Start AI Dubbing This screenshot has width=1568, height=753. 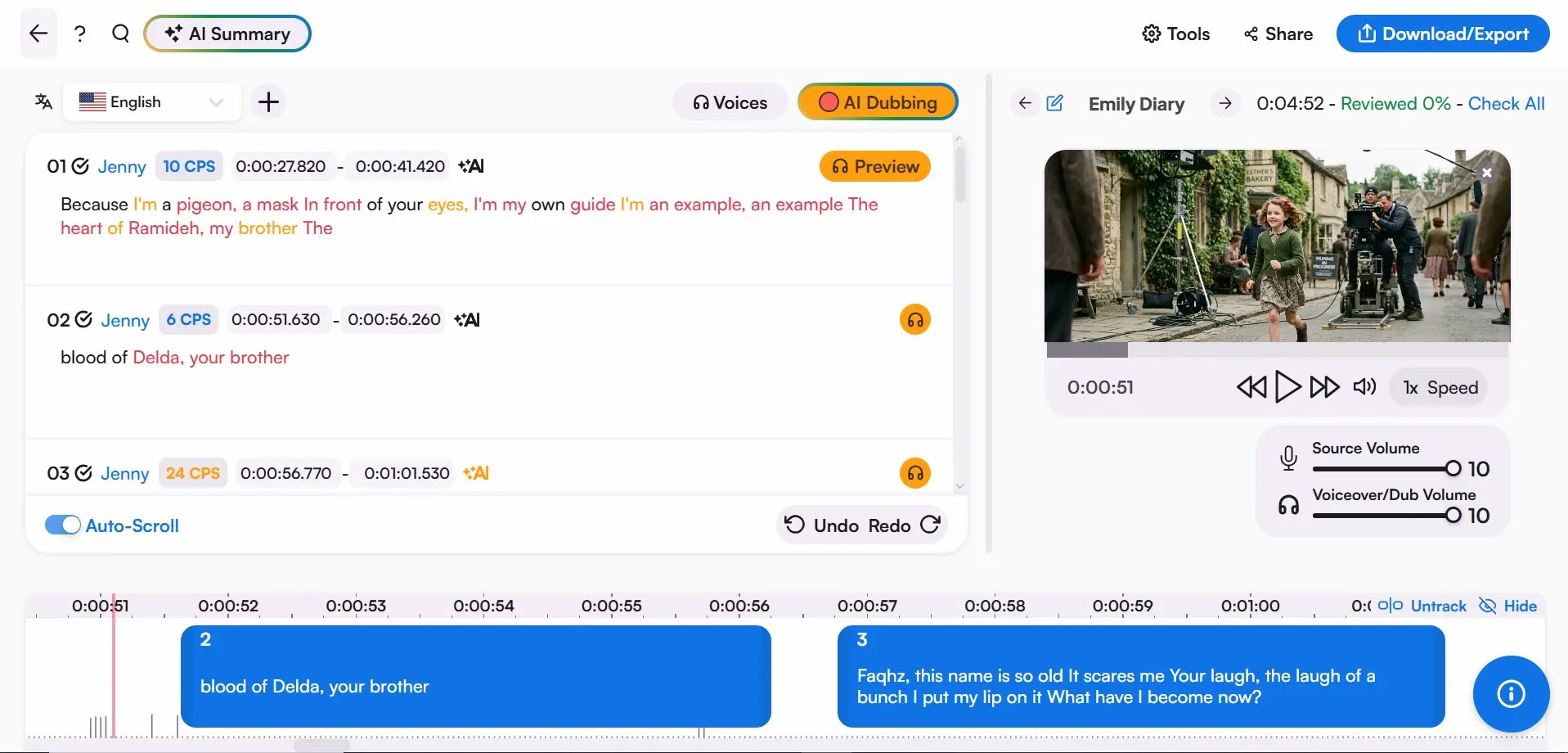click(878, 102)
